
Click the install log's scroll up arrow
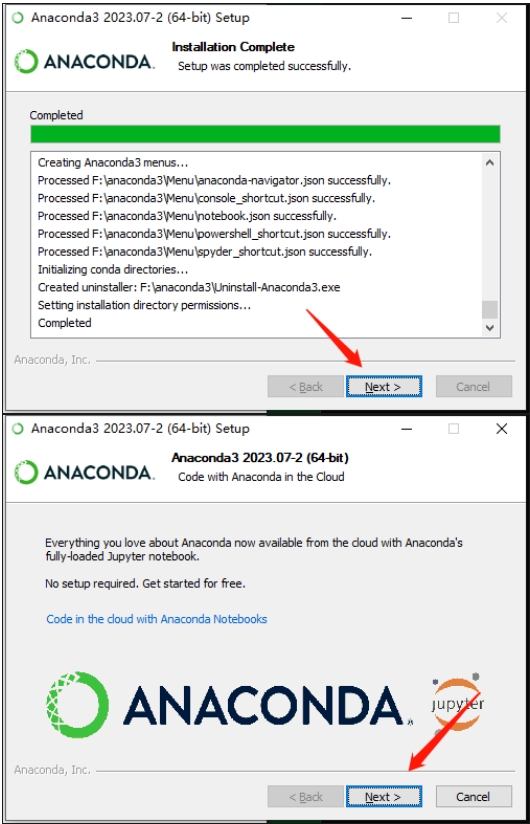[490, 163]
